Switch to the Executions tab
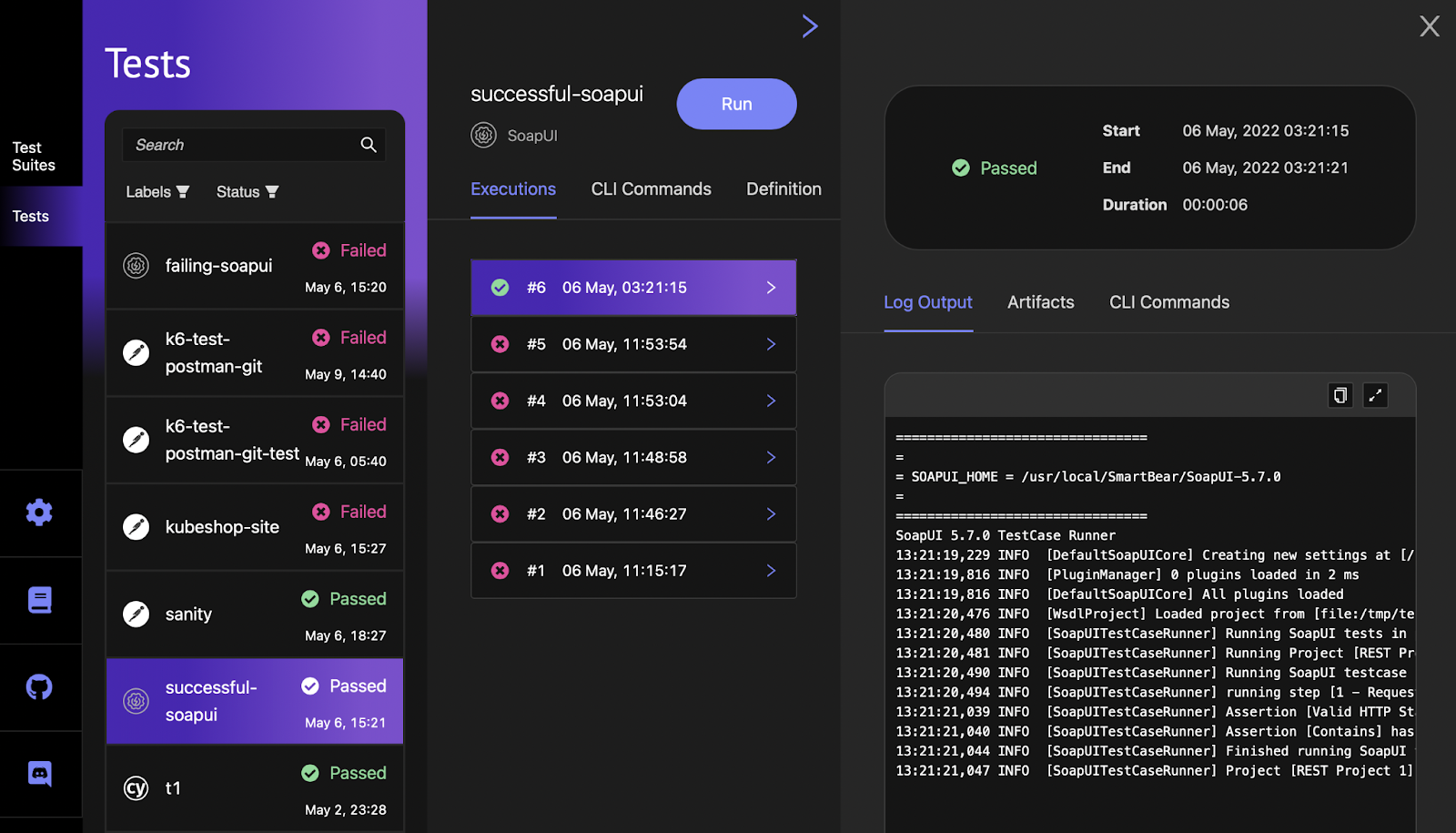This screenshot has height=833, width=1456. coord(513,189)
